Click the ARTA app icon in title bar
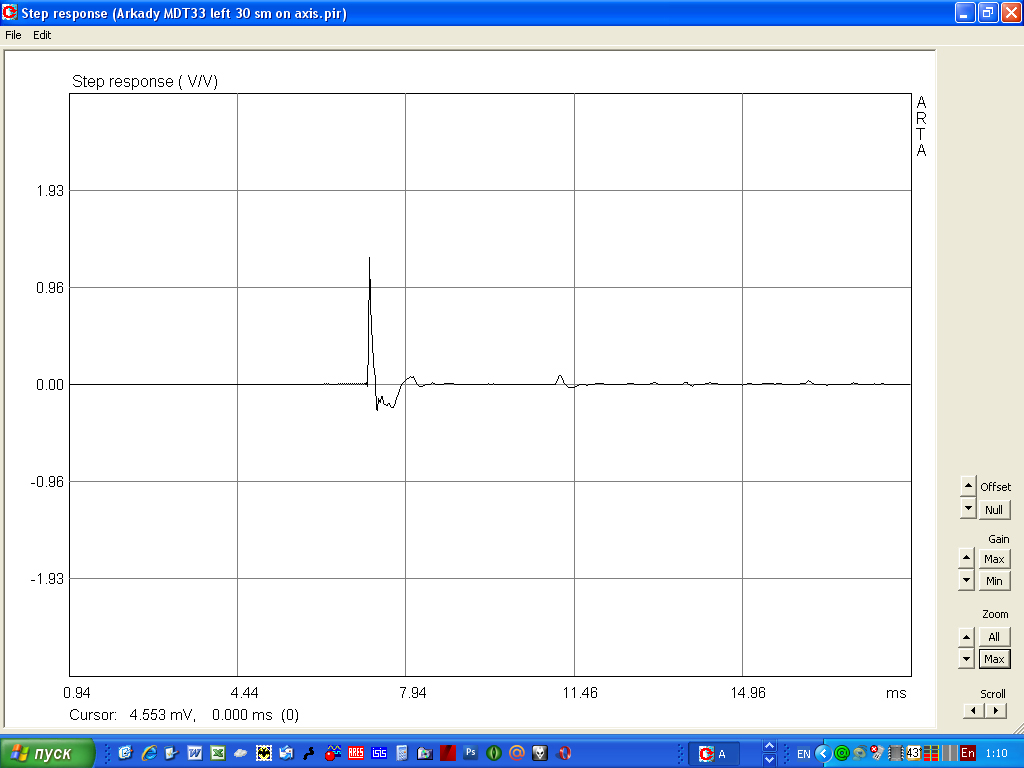The width and height of the screenshot is (1024, 768). [x=10, y=12]
